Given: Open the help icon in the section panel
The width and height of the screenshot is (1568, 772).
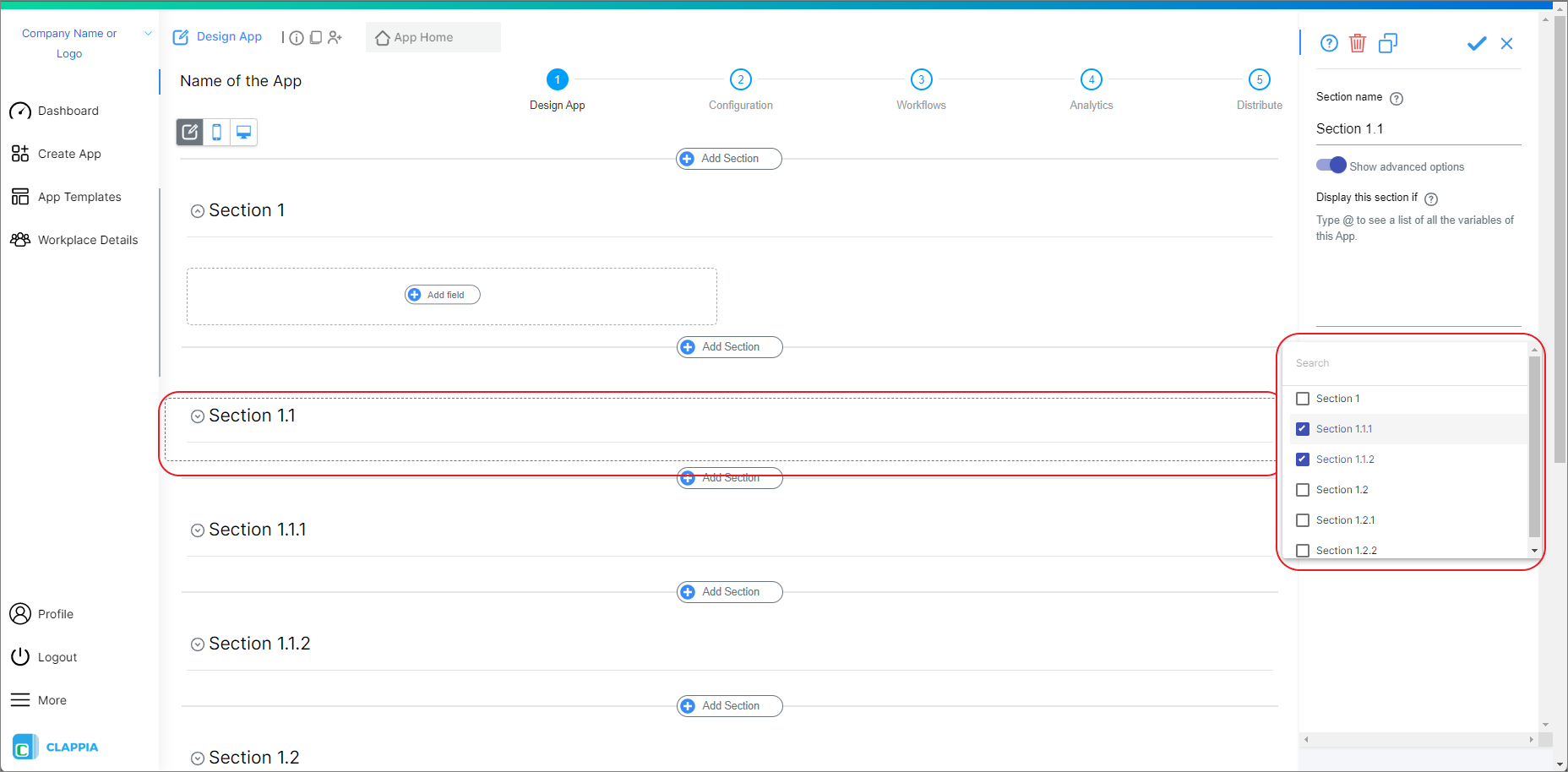Looking at the screenshot, I should coord(1329,42).
